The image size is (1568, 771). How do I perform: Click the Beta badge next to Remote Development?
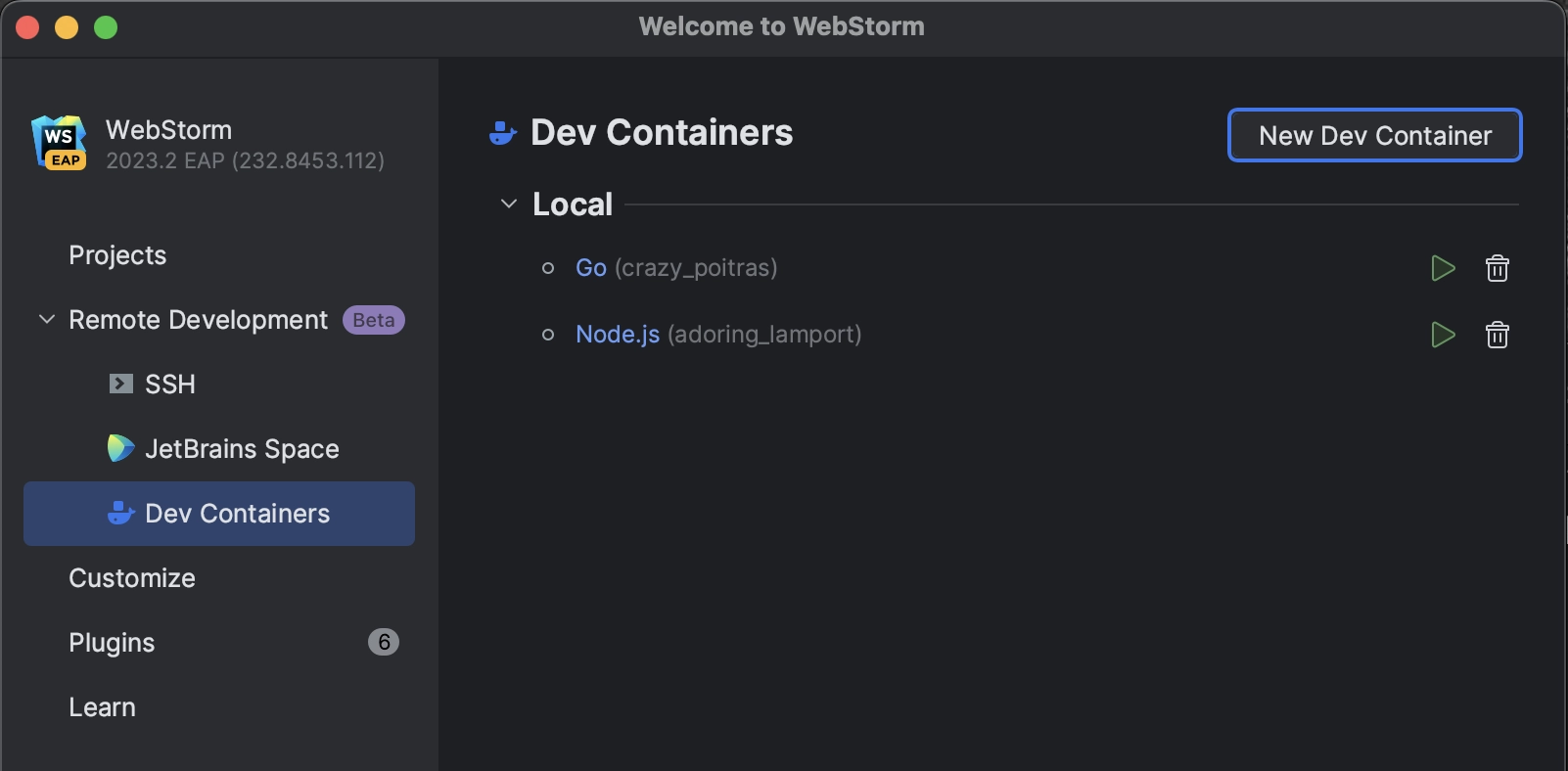[x=373, y=320]
